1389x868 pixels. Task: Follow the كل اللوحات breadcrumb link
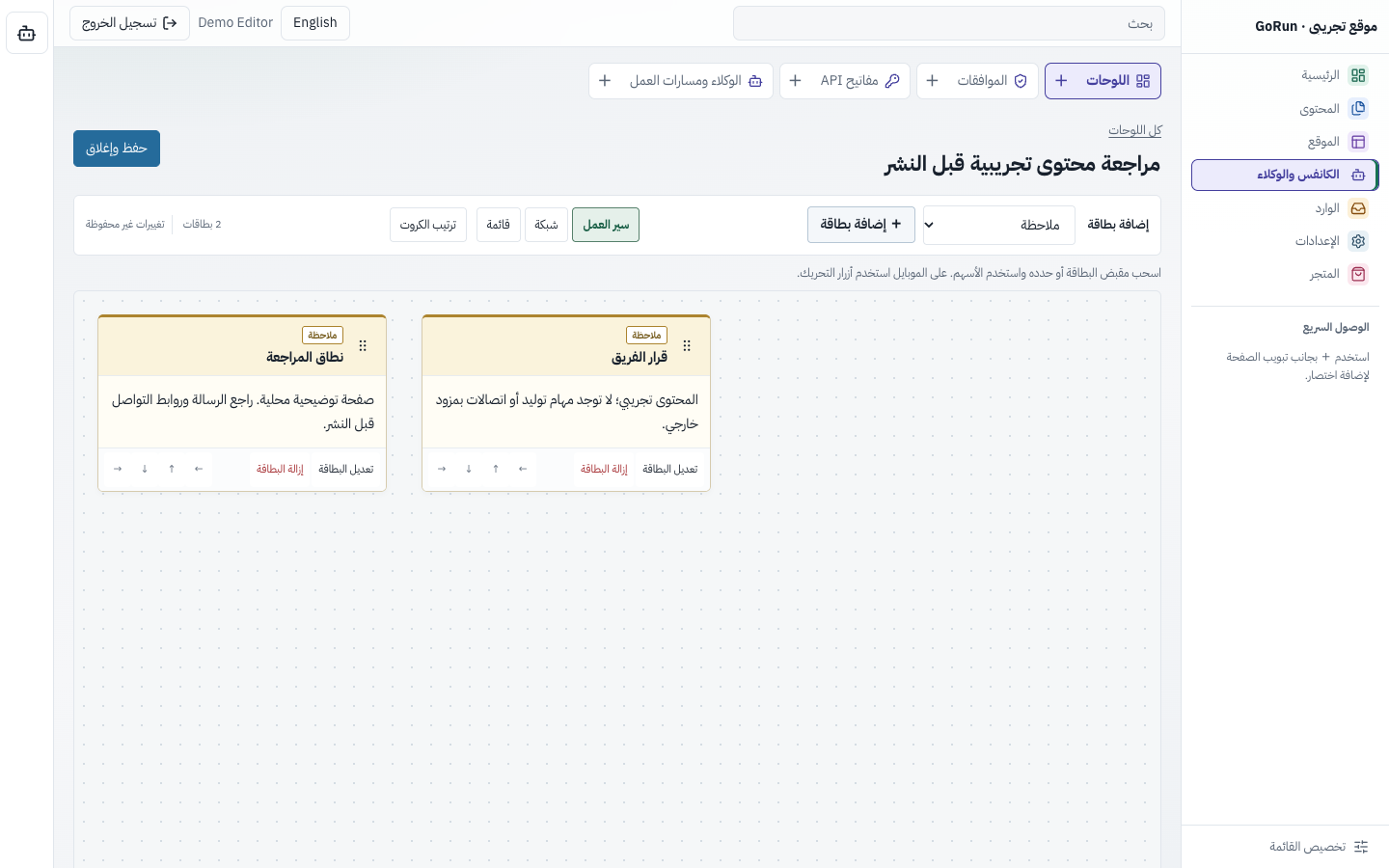(x=1135, y=130)
